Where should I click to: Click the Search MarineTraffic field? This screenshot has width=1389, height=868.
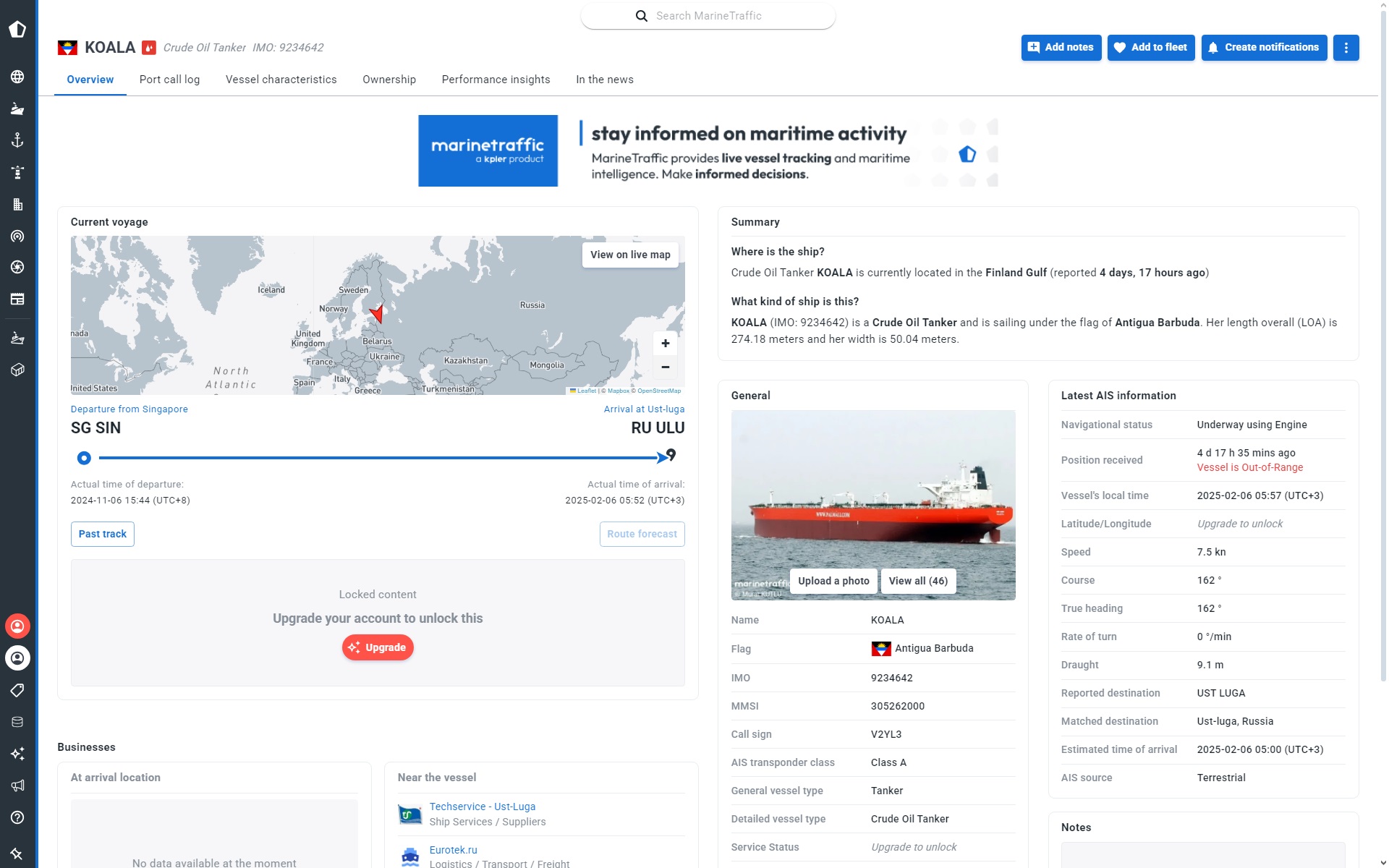(708, 16)
